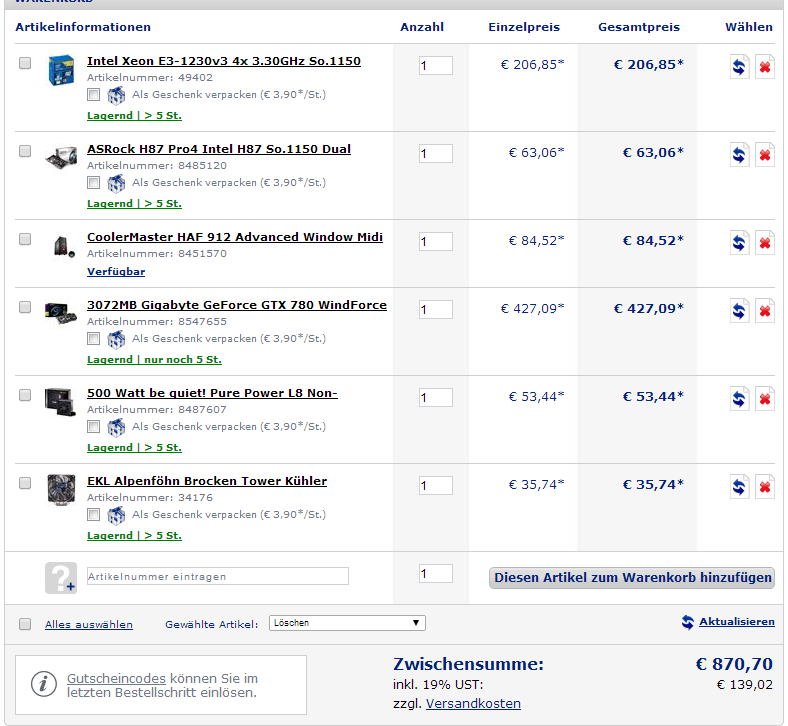Focus the quantity field for new article
Image resolution: width=788 pixels, height=726 pixels.
pos(436,573)
